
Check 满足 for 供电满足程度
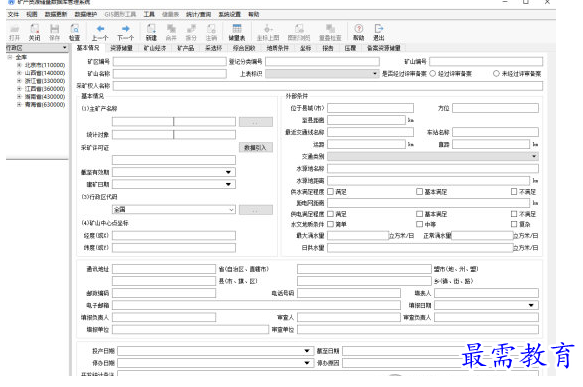coord(330,214)
